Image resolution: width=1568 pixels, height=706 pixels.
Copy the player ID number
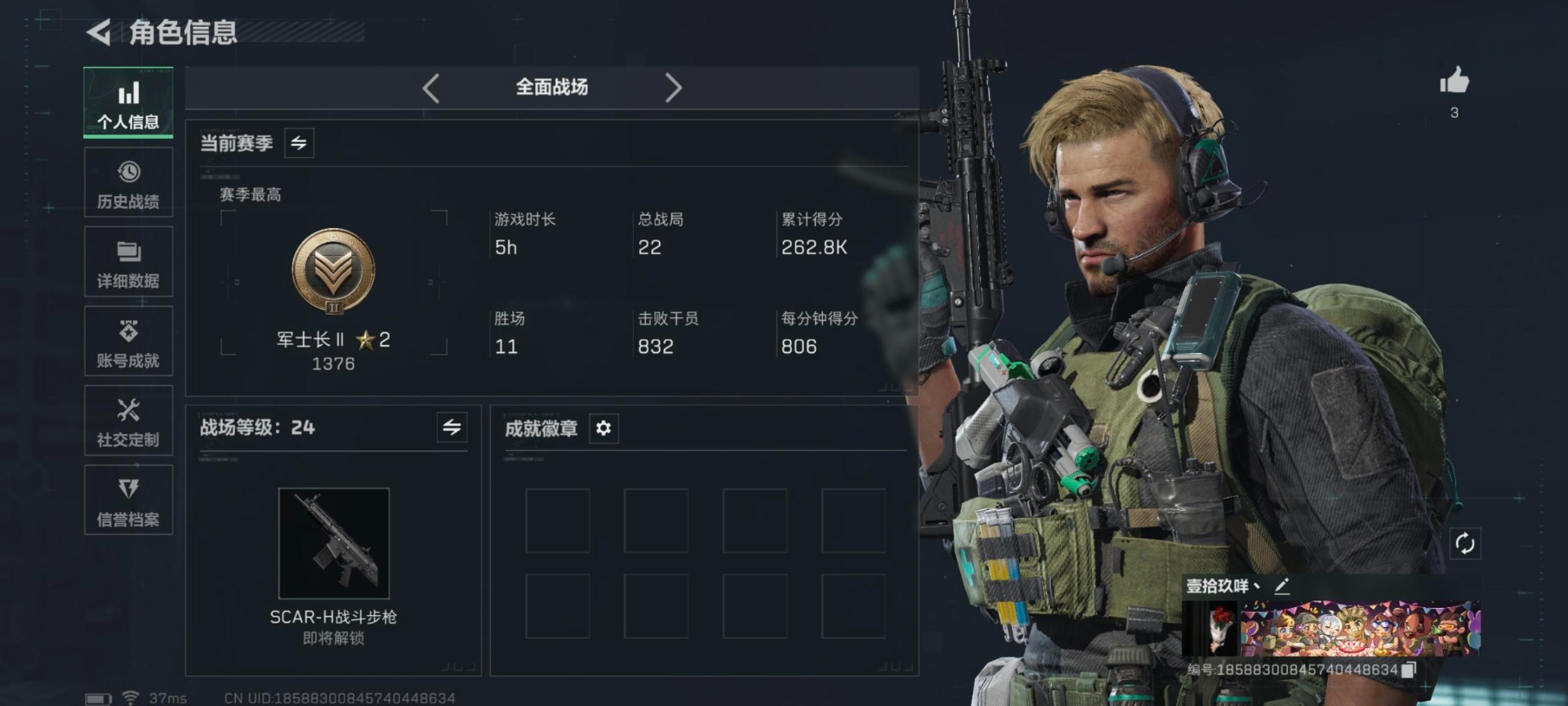point(1408,670)
